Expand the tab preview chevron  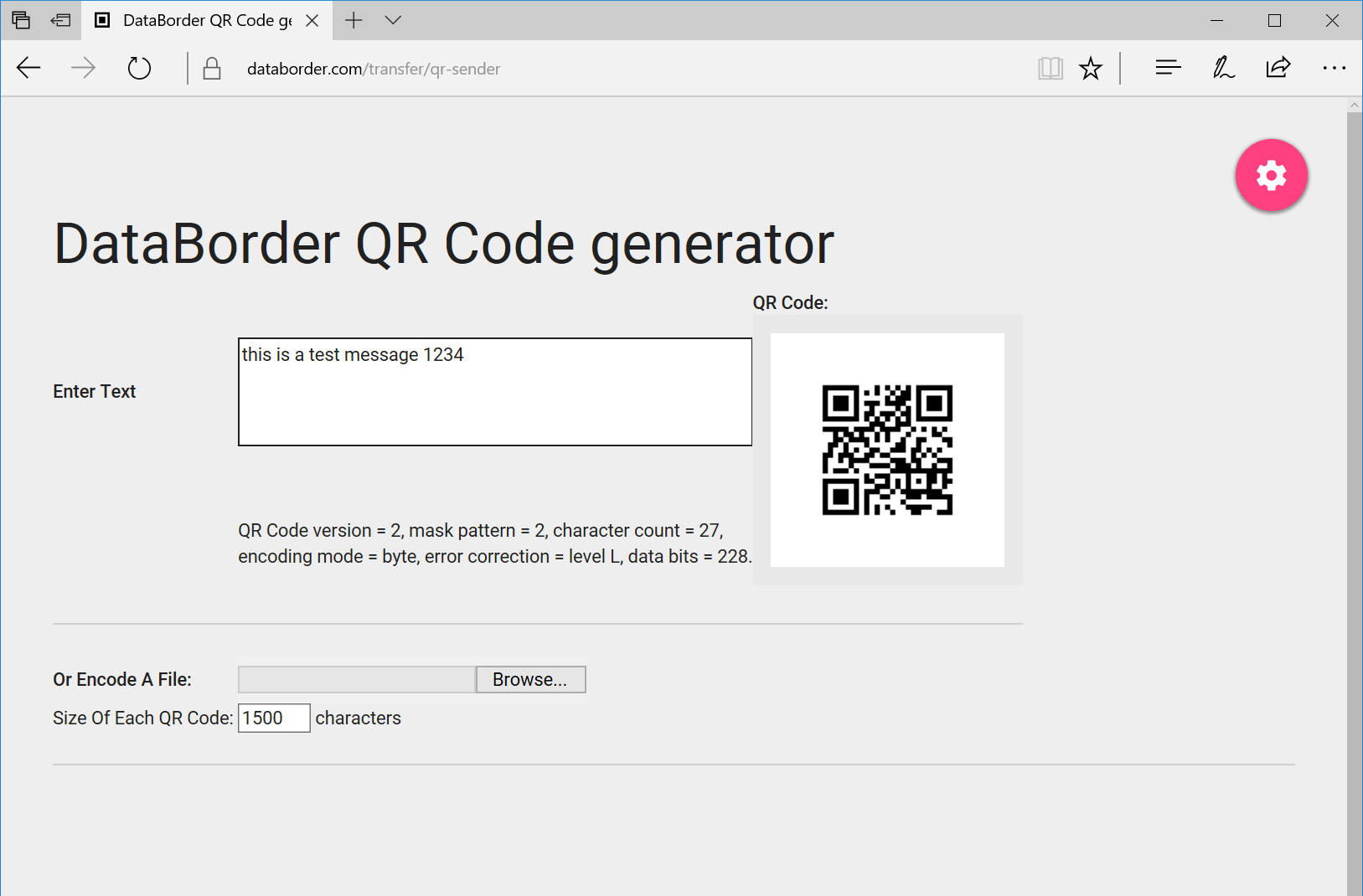tap(393, 20)
